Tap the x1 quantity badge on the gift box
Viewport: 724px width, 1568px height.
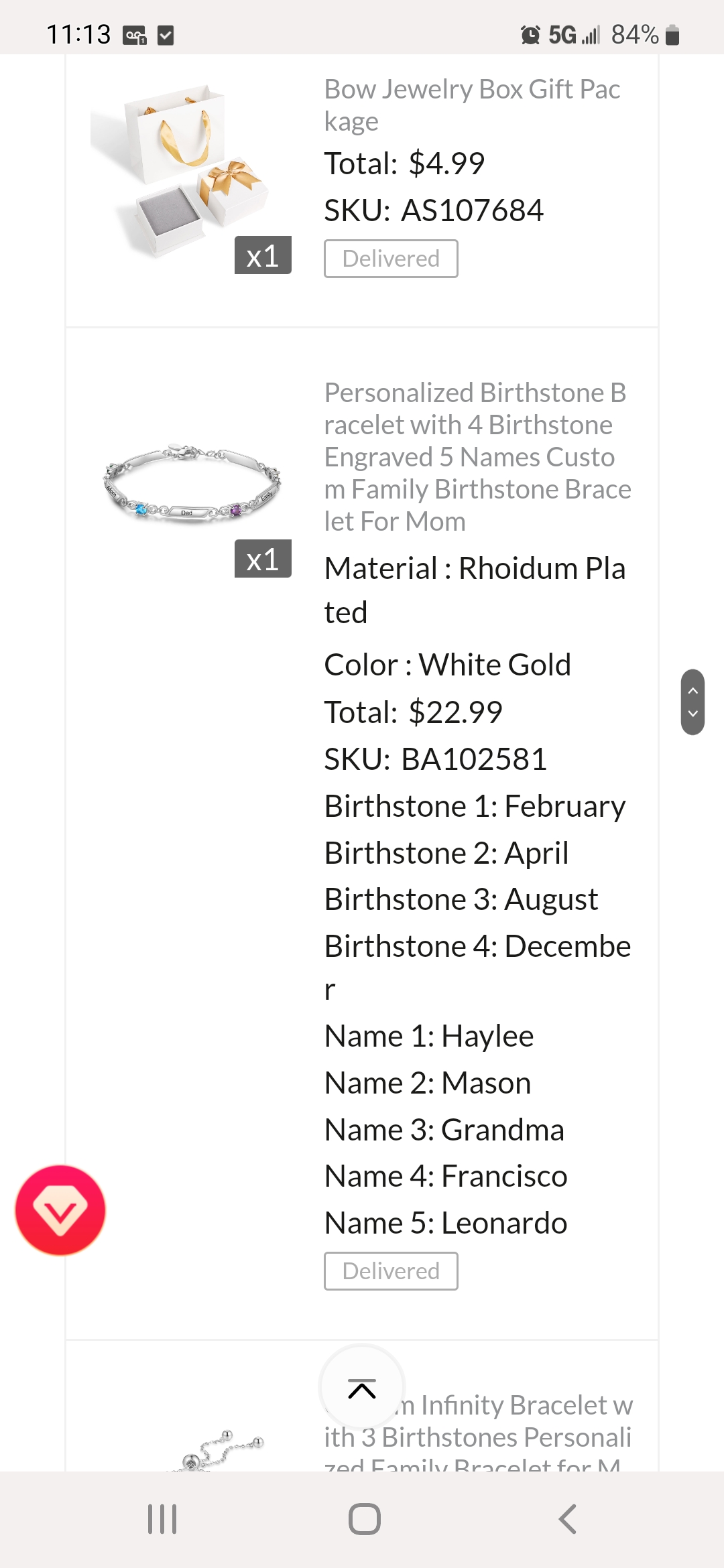[x=263, y=255]
